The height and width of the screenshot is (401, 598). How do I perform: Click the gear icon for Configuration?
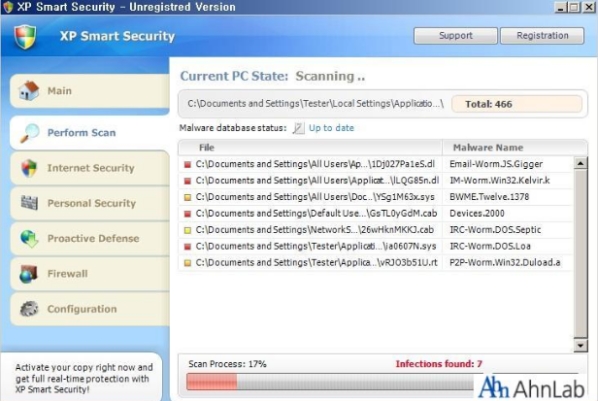(29, 309)
